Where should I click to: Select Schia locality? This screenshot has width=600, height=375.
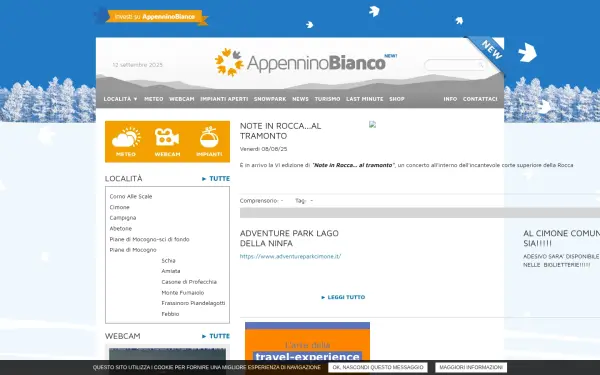click(x=168, y=261)
